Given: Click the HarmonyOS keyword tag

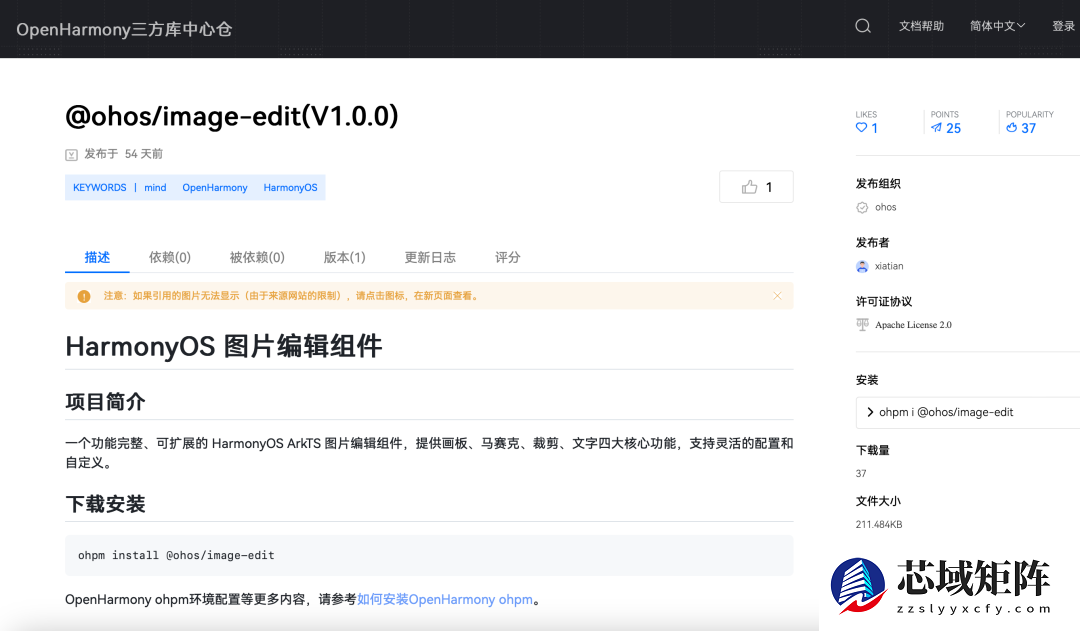Looking at the screenshot, I should pyautogui.click(x=290, y=187).
